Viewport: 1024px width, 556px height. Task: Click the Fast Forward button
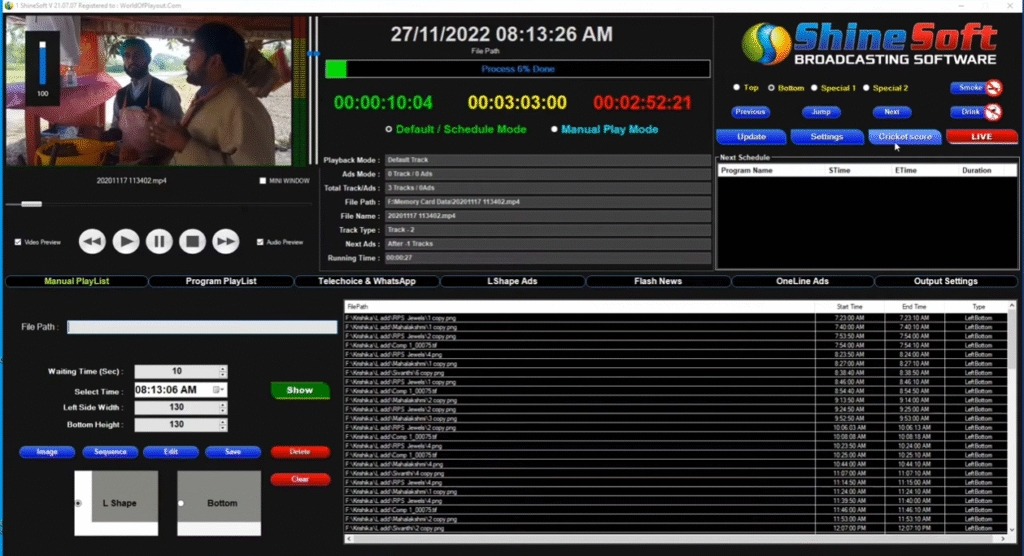[226, 241]
